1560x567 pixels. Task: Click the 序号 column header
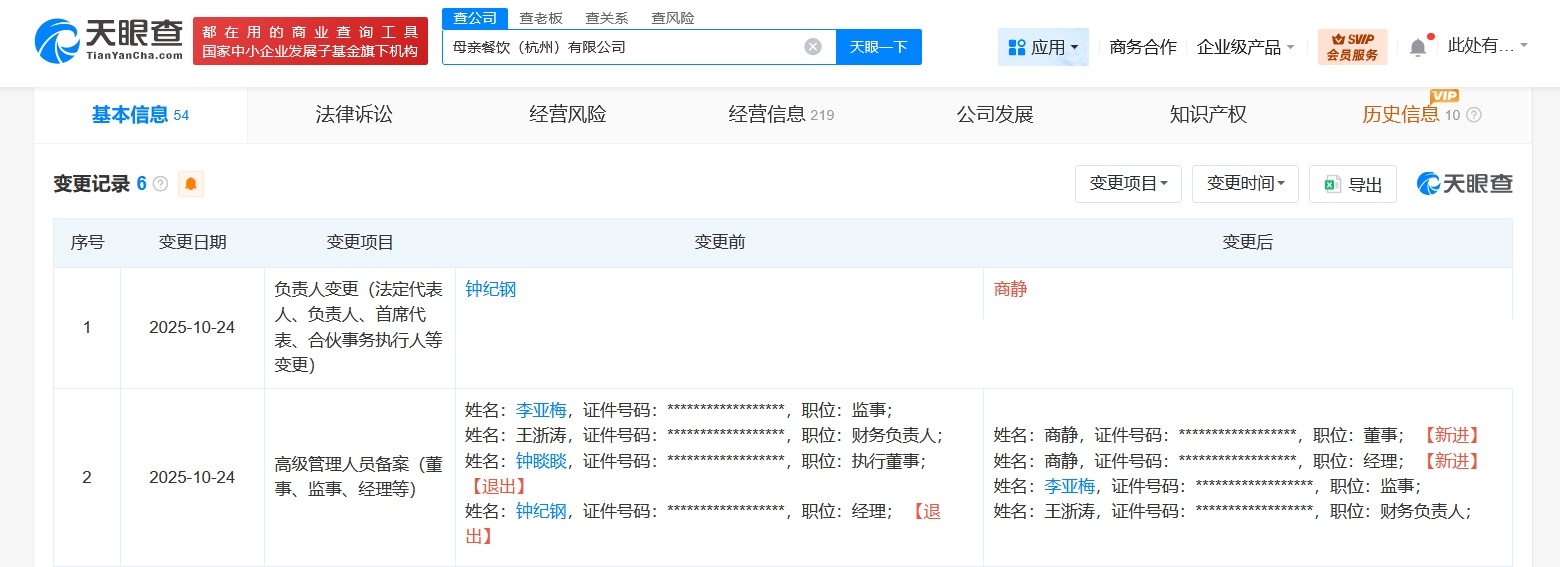[x=87, y=243]
